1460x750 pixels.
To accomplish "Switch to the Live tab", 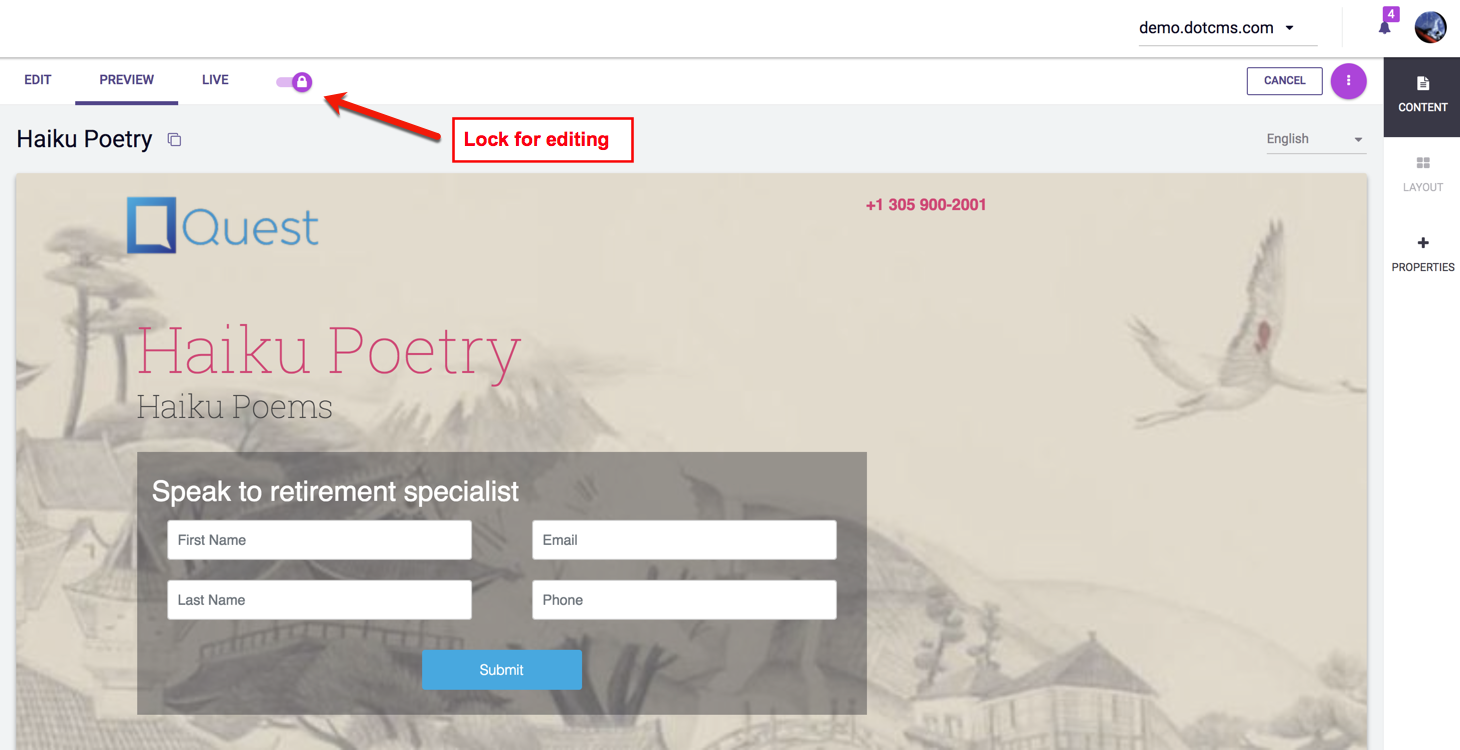I will [215, 80].
